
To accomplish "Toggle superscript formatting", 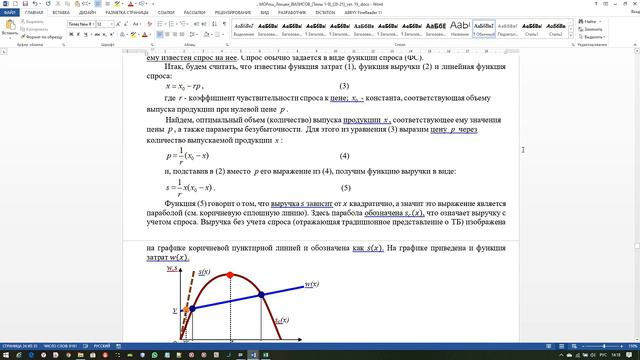I will (111, 35).
